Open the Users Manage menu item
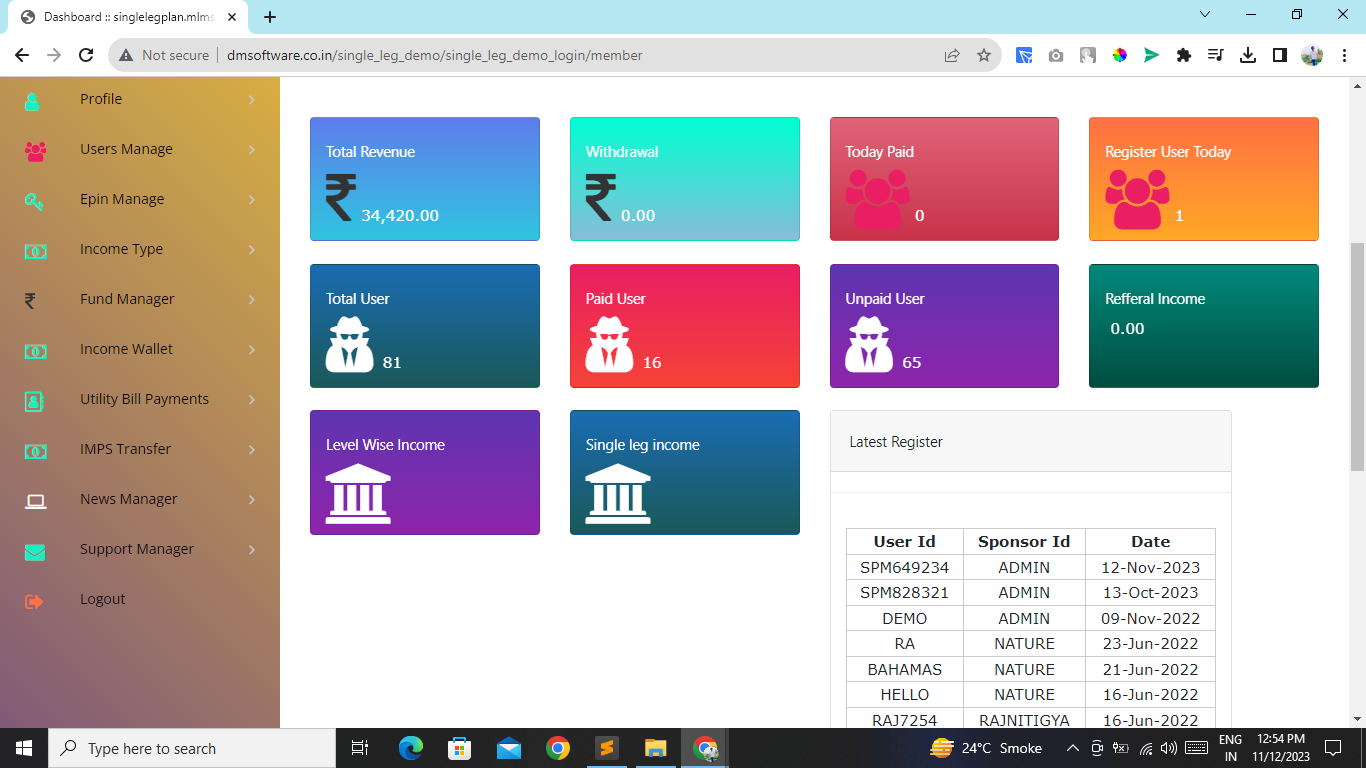Viewport: 1366px width, 768px height. 126,149
